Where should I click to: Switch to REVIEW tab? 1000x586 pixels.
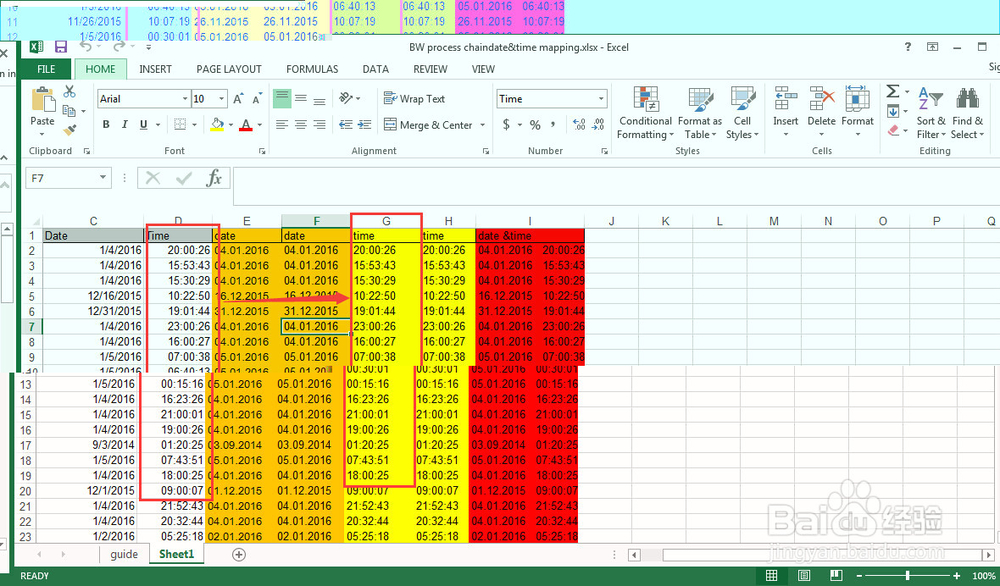430,69
